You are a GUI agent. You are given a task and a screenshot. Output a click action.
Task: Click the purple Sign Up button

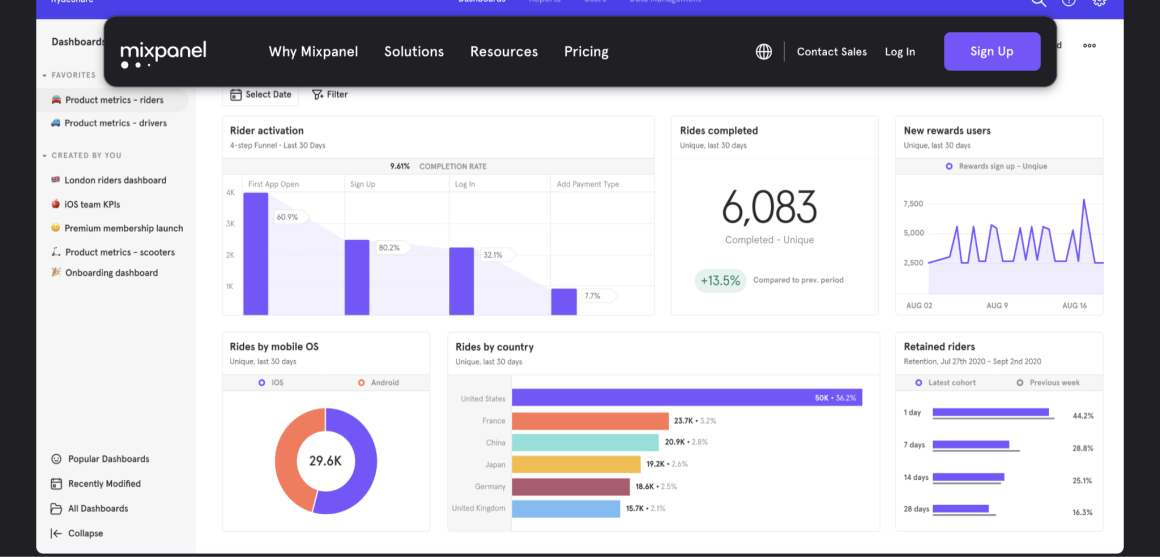[992, 51]
